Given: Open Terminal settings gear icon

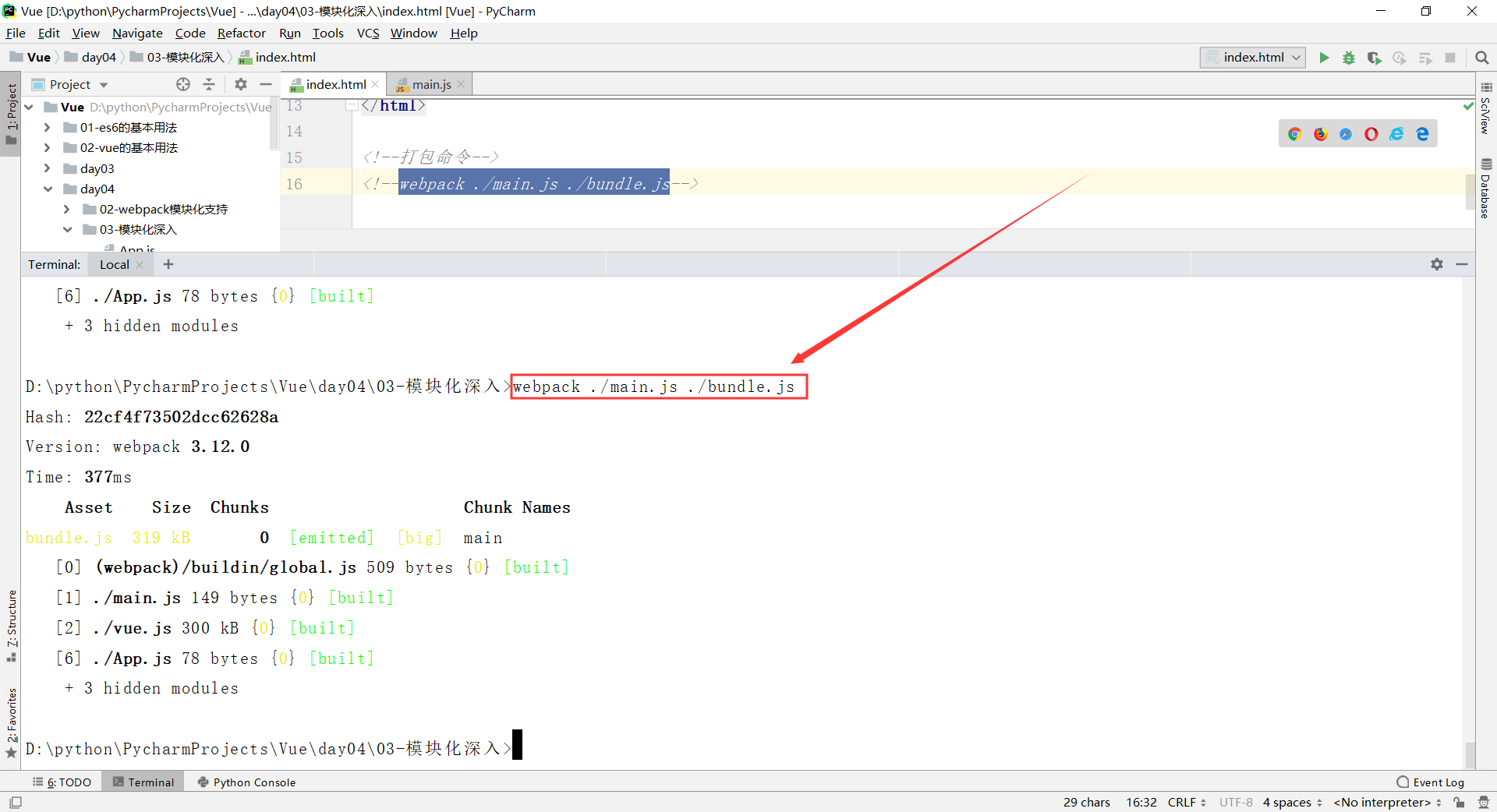Looking at the screenshot, I should click(x=1437, y=264).
